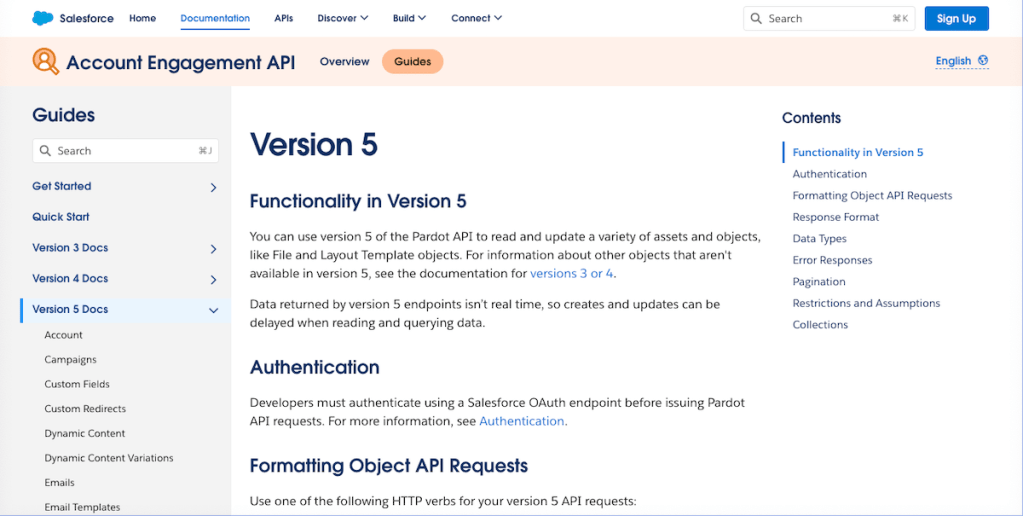This screenshot has height=516, width=1023.
Task: Open APIs in top navigation
Action: pyautogui.click(x=283, y=18)
